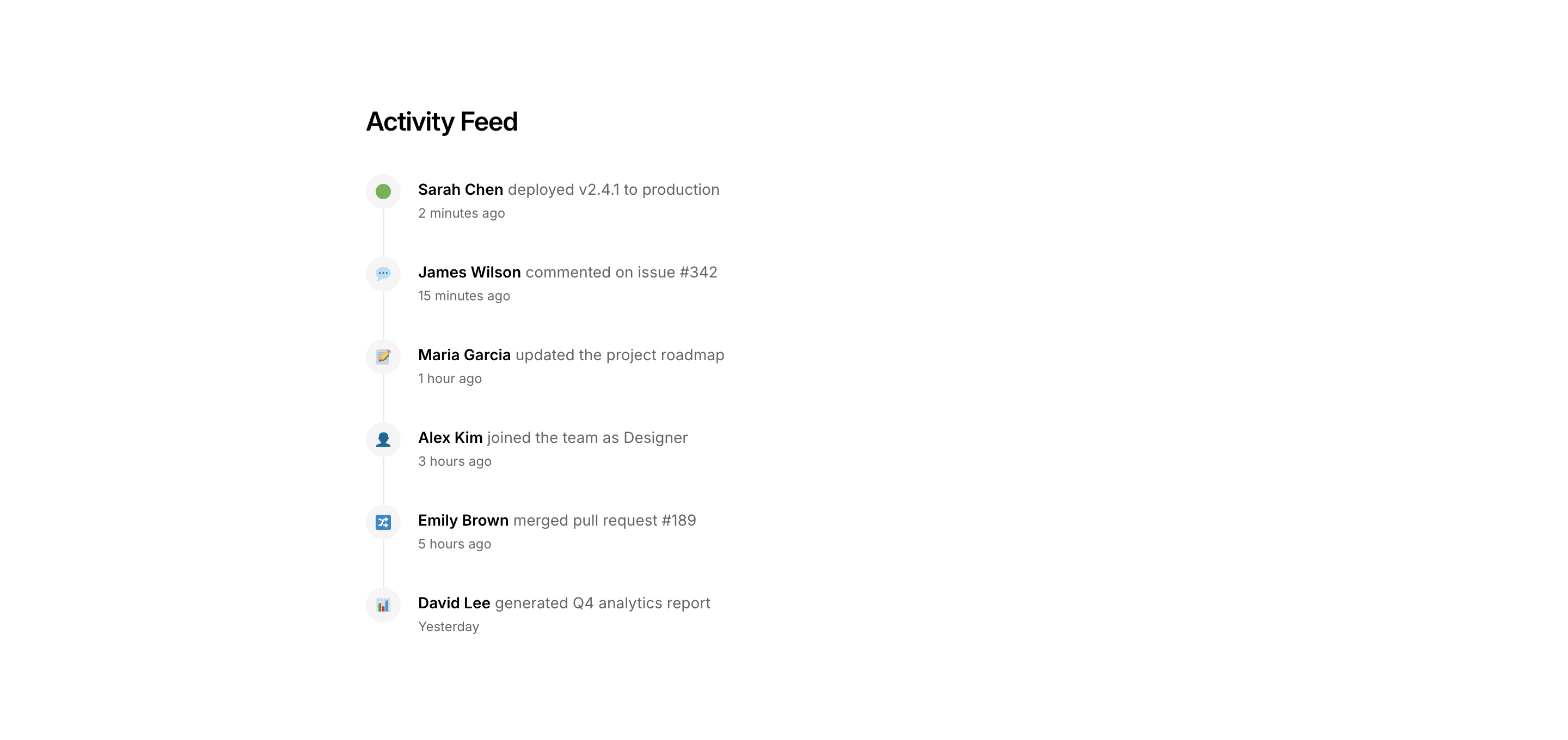Click 'merged pull request #189' text
The image size is (1568, 740).
[604, 521]
